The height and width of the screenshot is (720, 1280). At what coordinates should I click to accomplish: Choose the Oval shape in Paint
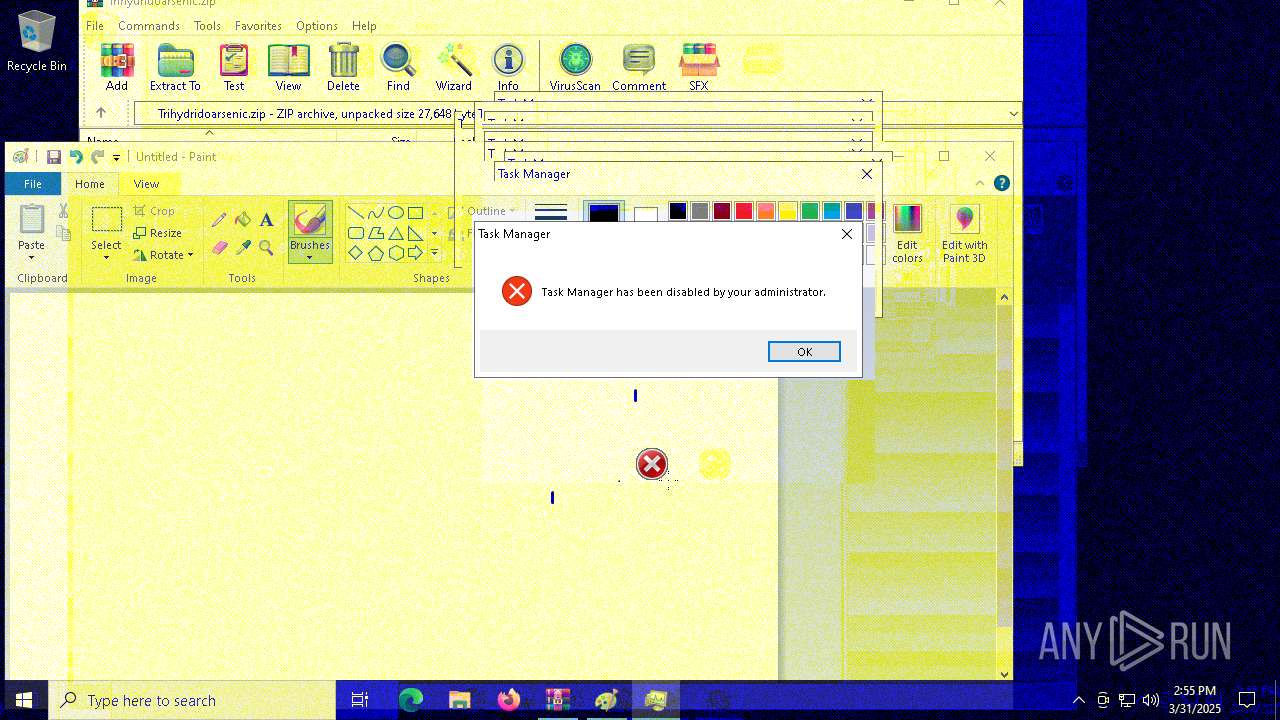396,213
